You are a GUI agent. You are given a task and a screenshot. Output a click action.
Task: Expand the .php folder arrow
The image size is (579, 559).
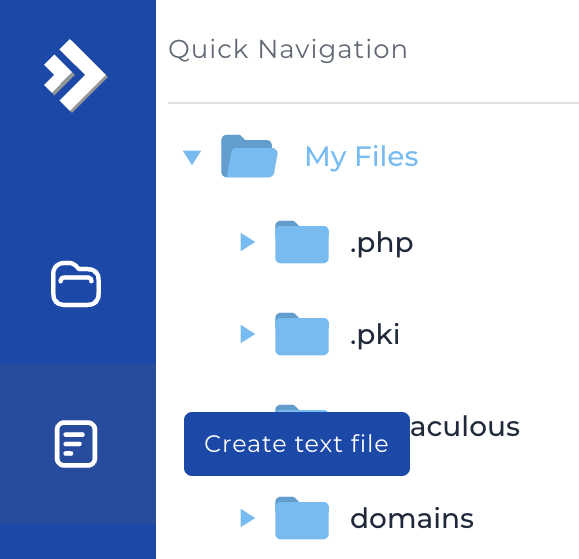[247, 242]
